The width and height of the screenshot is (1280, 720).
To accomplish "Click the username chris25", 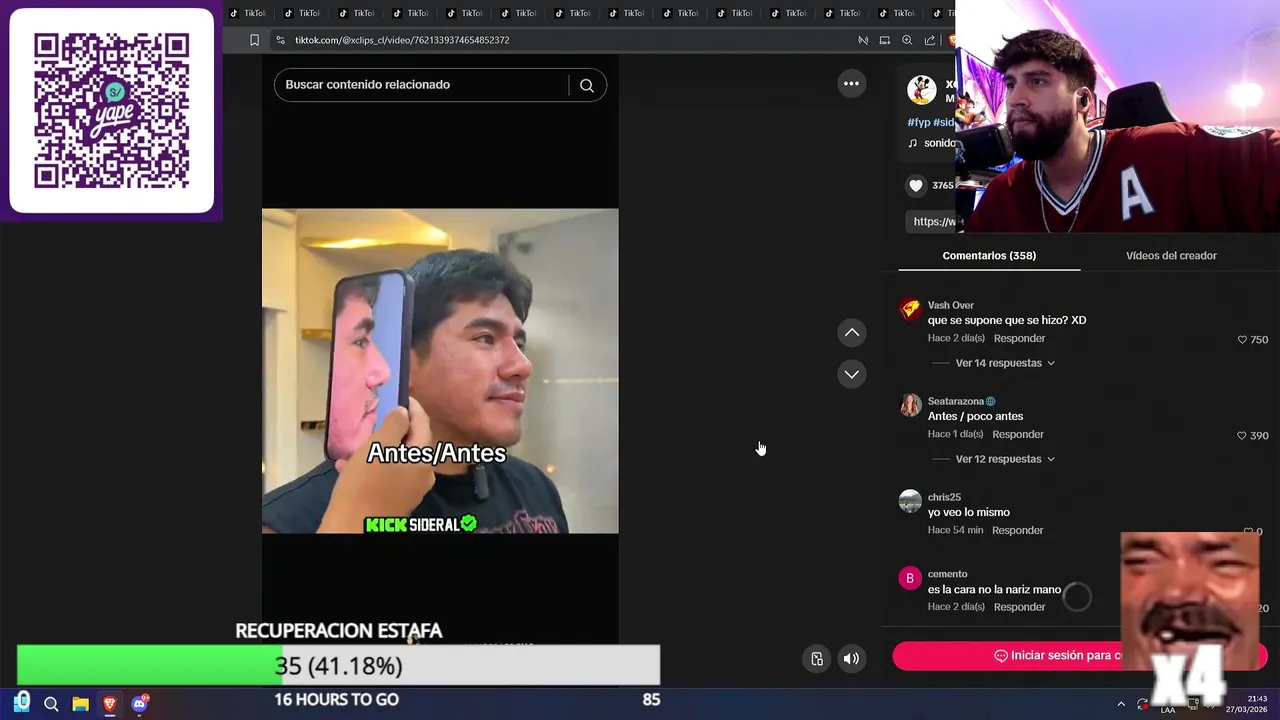I will coord(944,497).
